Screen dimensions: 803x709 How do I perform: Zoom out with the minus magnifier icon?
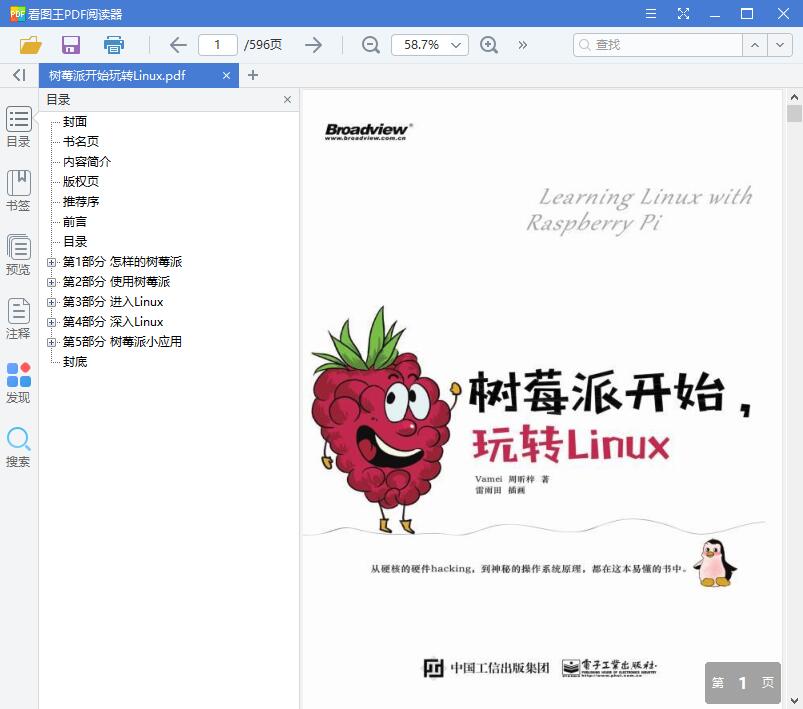[371, 45]
